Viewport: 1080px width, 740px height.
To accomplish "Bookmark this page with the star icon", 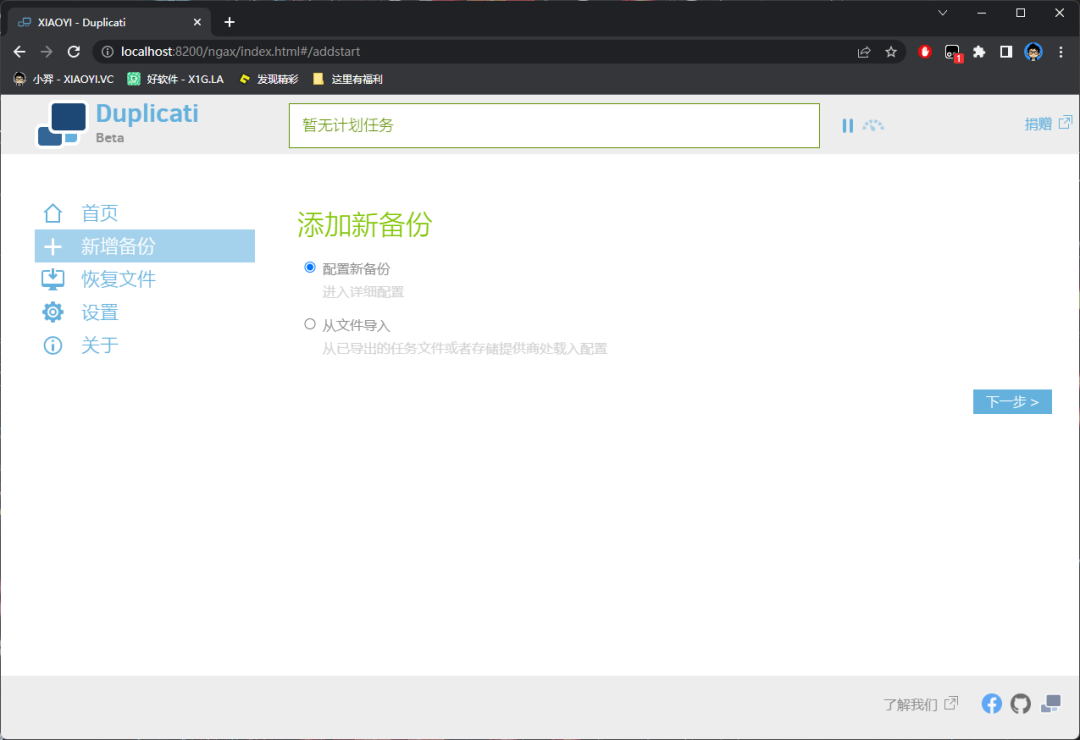I will click(891, 52).
